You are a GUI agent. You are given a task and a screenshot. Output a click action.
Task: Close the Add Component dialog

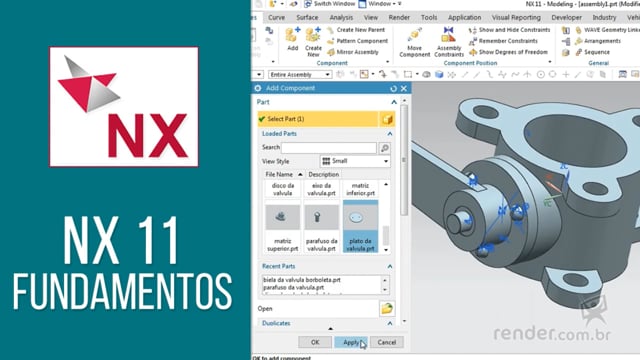pyautogui.click(x=404, y=88)
